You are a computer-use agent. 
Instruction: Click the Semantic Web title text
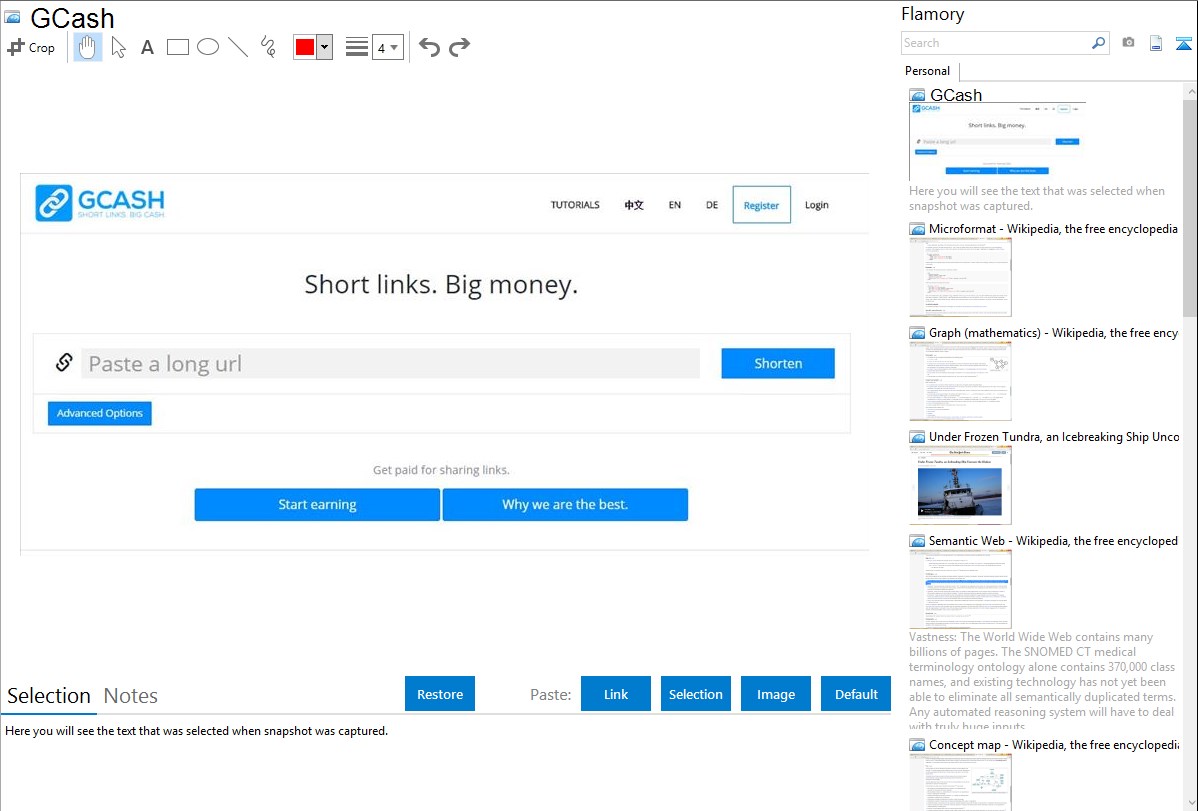[x=1054, y=540]
